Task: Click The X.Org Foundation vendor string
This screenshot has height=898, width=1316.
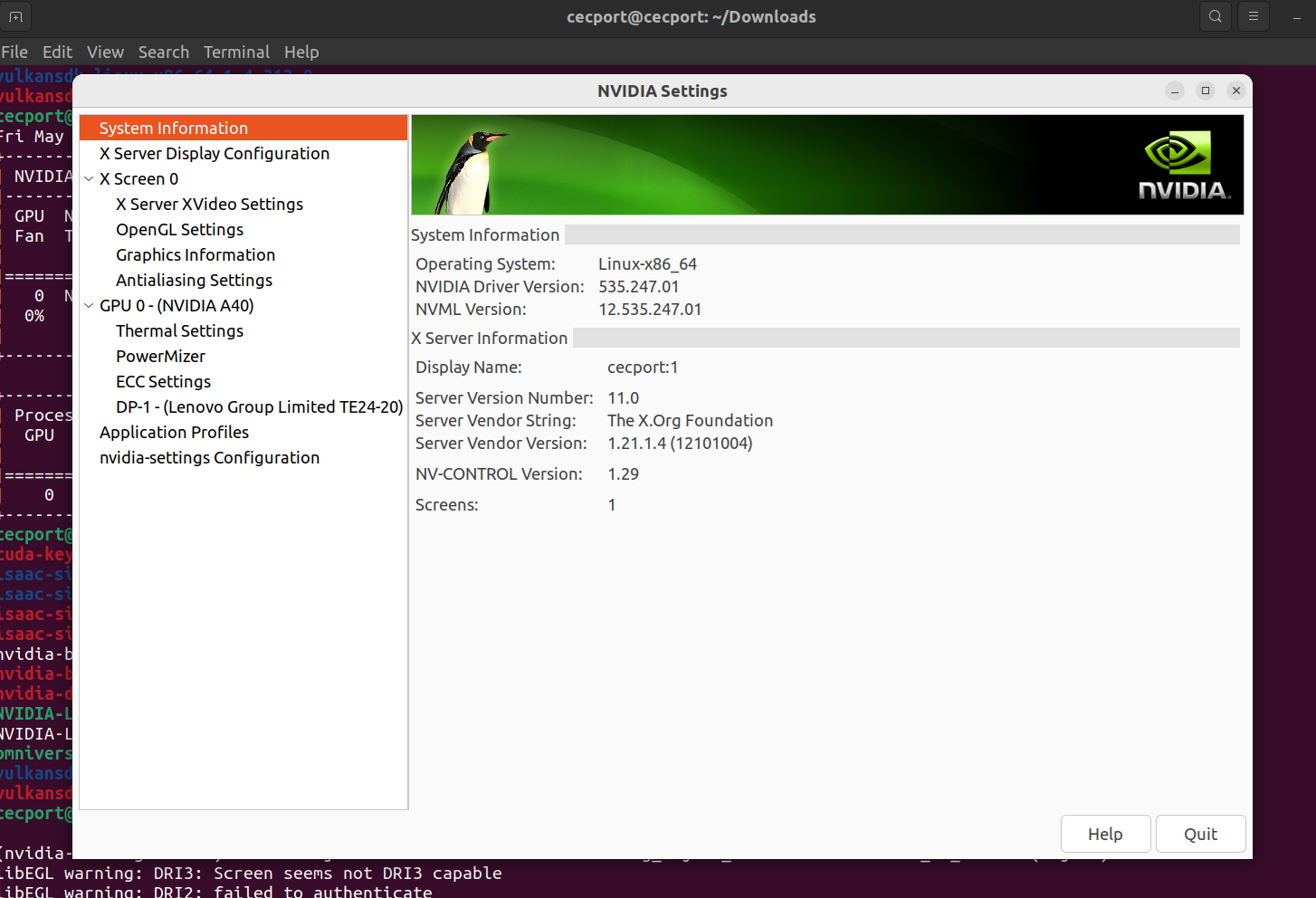Action: pyautogui.click(x=690, y=420)
